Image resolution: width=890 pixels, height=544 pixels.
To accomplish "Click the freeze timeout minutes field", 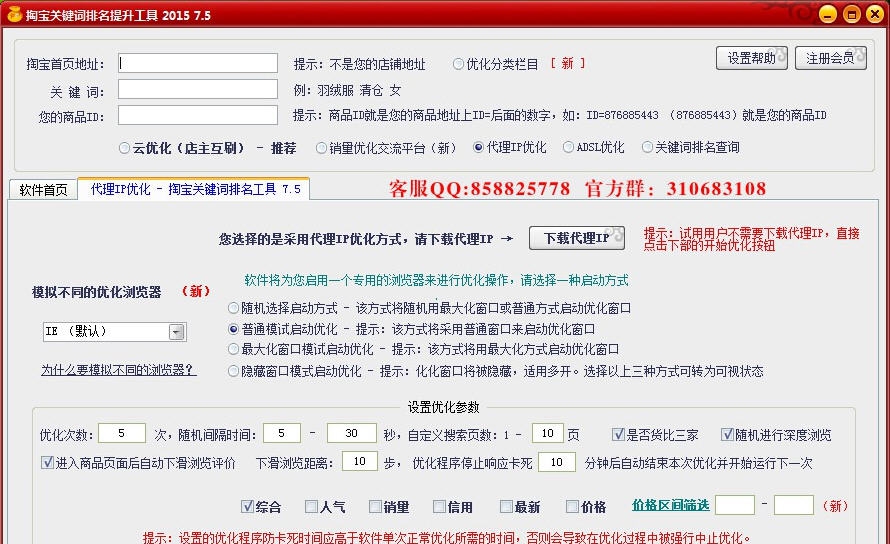I will (x=557, y=462).
